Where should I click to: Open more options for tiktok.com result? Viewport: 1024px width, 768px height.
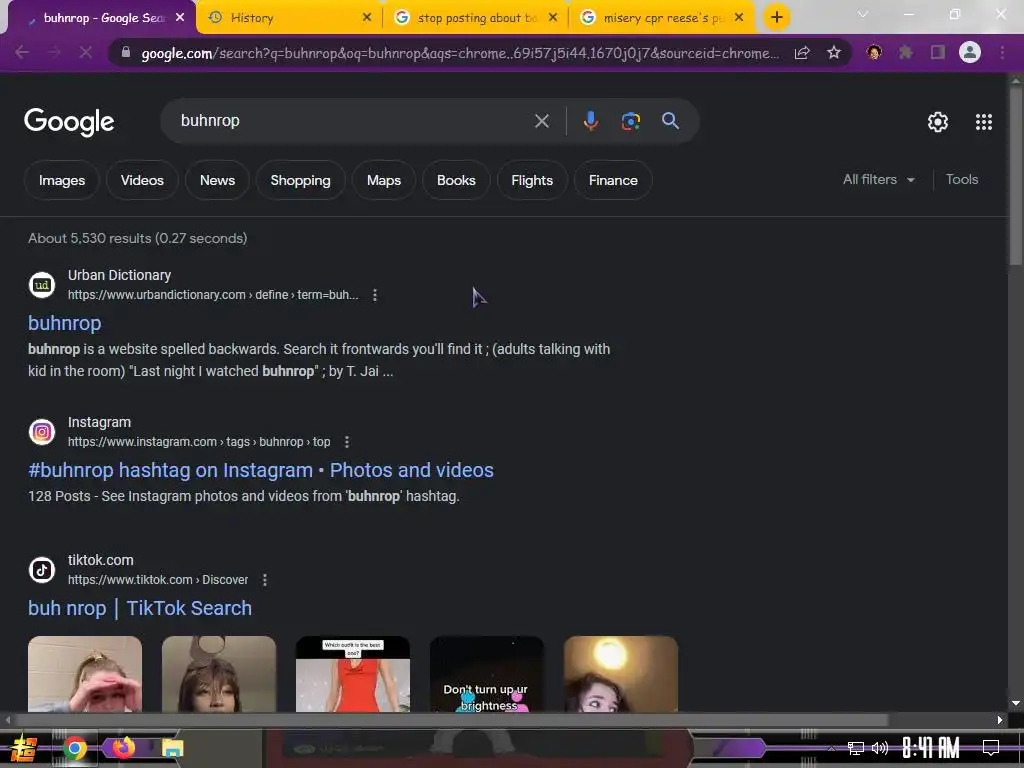coord(264,580)
